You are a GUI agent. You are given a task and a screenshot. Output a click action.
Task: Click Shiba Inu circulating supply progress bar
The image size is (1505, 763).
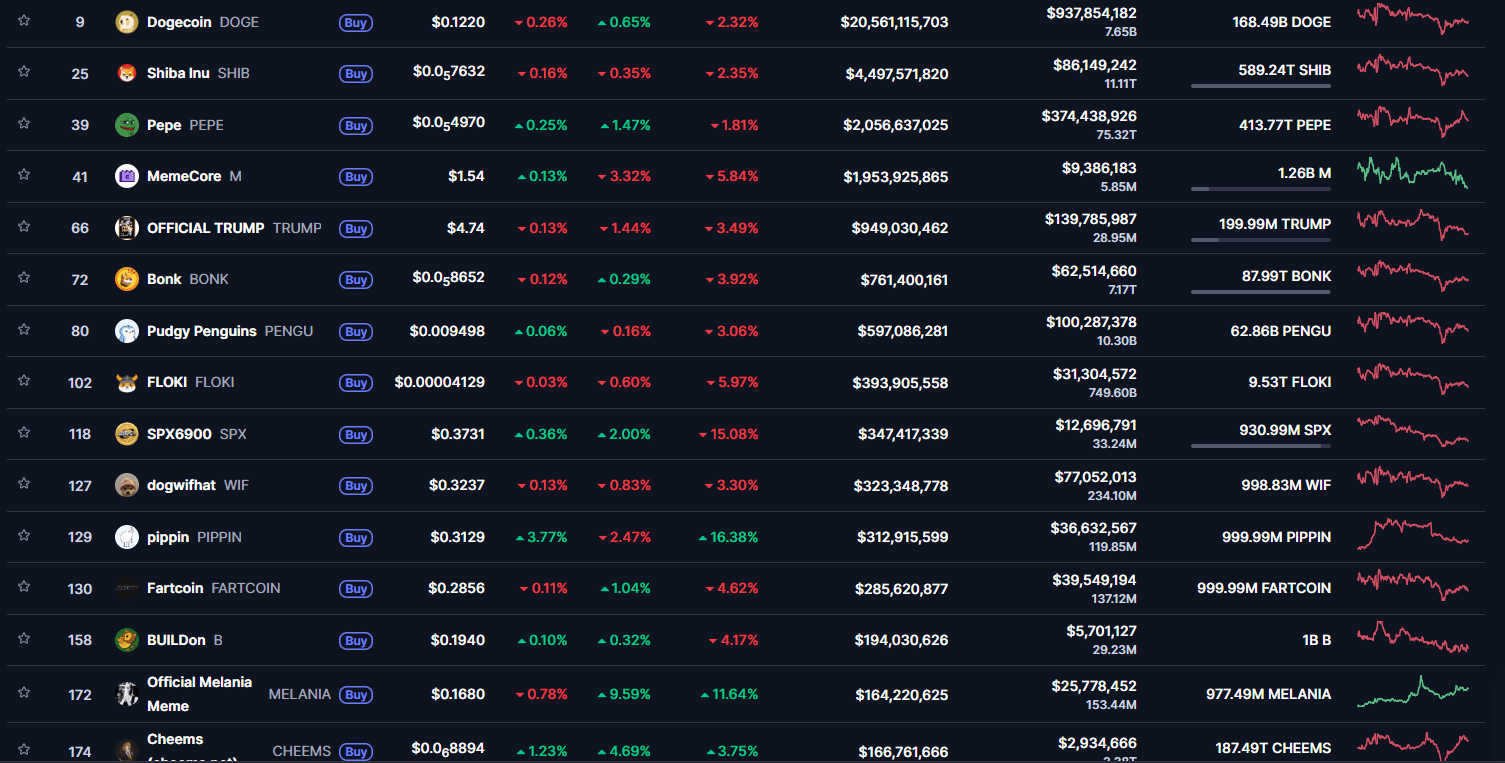[x=1260, y=86]
